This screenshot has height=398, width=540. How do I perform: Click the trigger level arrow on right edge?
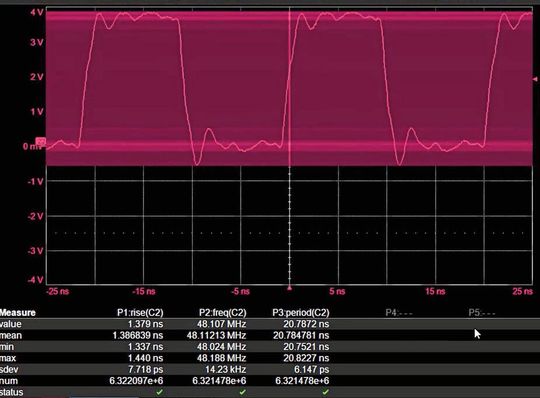click(535, 79)
